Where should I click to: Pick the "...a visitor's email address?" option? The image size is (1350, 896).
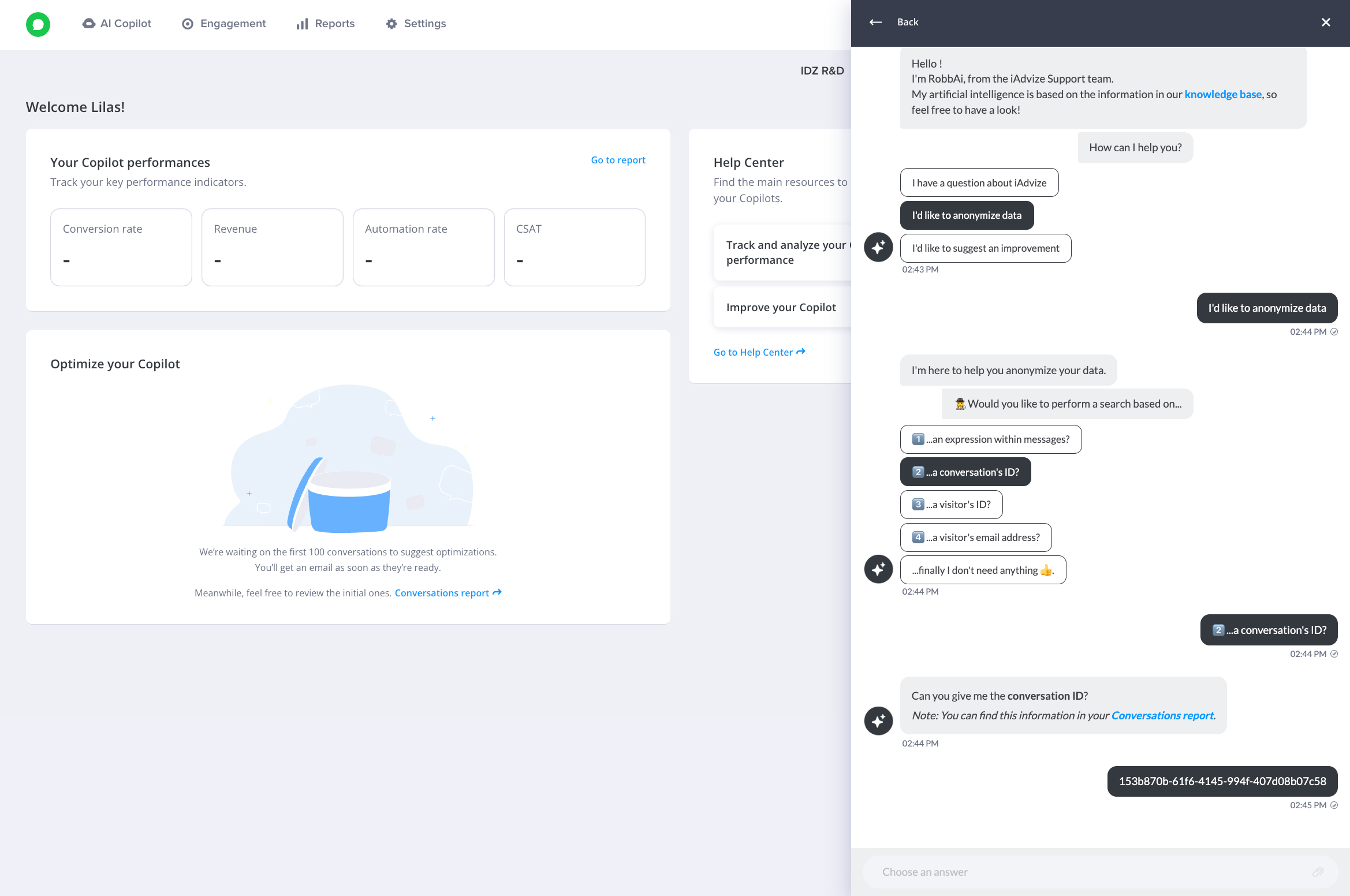pos(975,537)
